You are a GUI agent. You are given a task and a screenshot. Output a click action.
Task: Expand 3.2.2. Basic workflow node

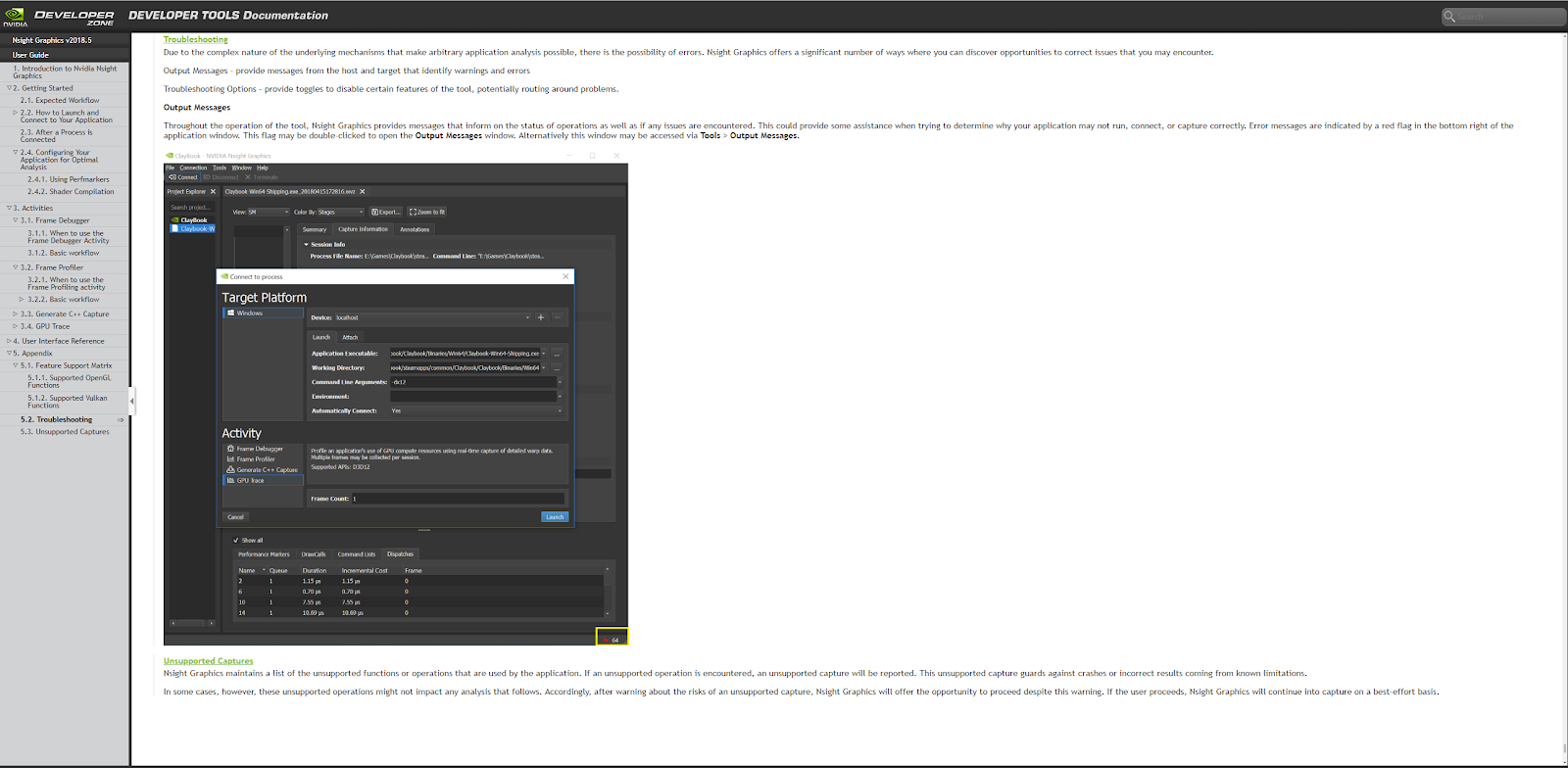click(x=22, y=300)
